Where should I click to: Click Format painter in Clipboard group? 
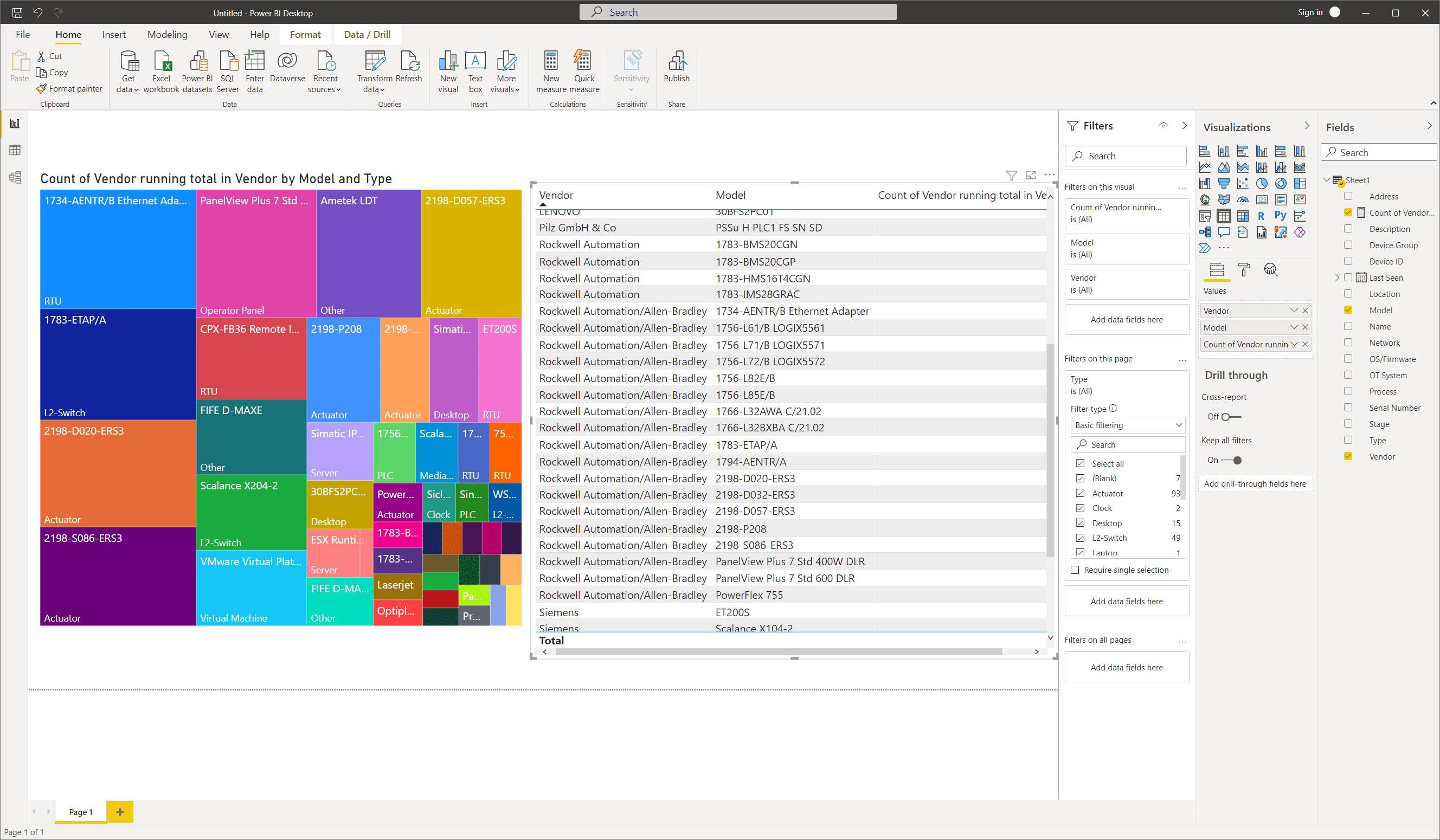(70, 88)
